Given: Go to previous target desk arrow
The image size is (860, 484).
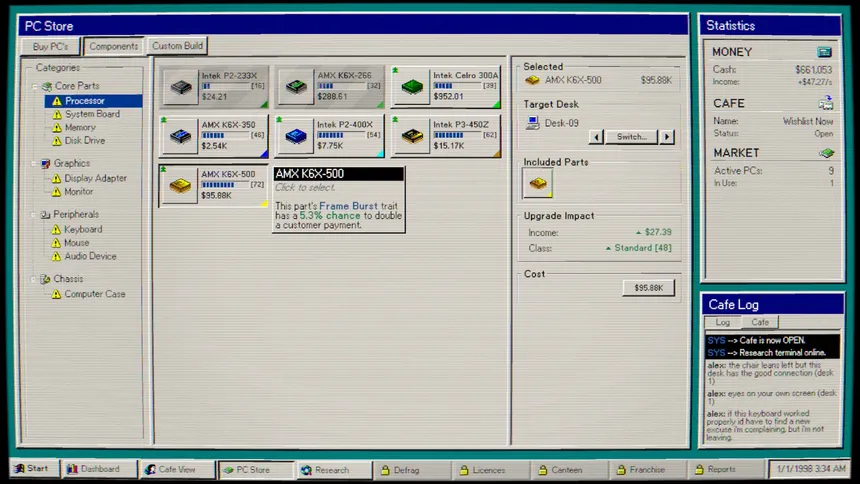Looking at the screenshot, I should [596, 137].
